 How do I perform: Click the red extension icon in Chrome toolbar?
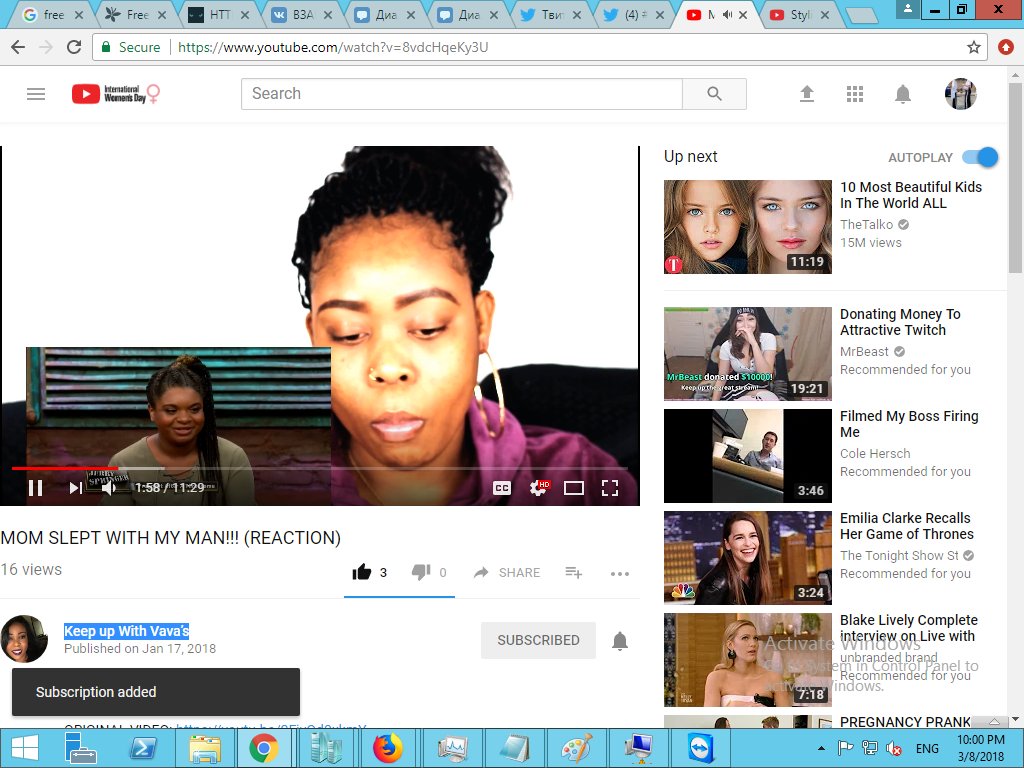[1006, 47]
